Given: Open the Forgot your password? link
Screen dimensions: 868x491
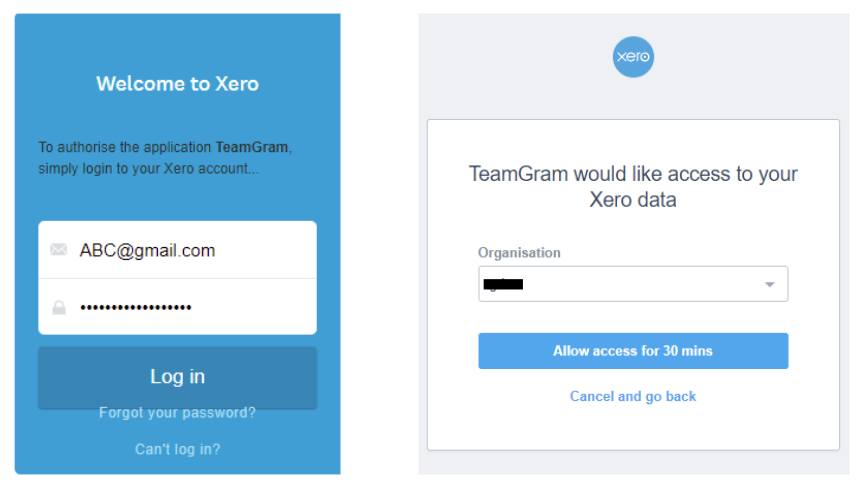Looking at the screenshot, I should (x=177, y=413).
